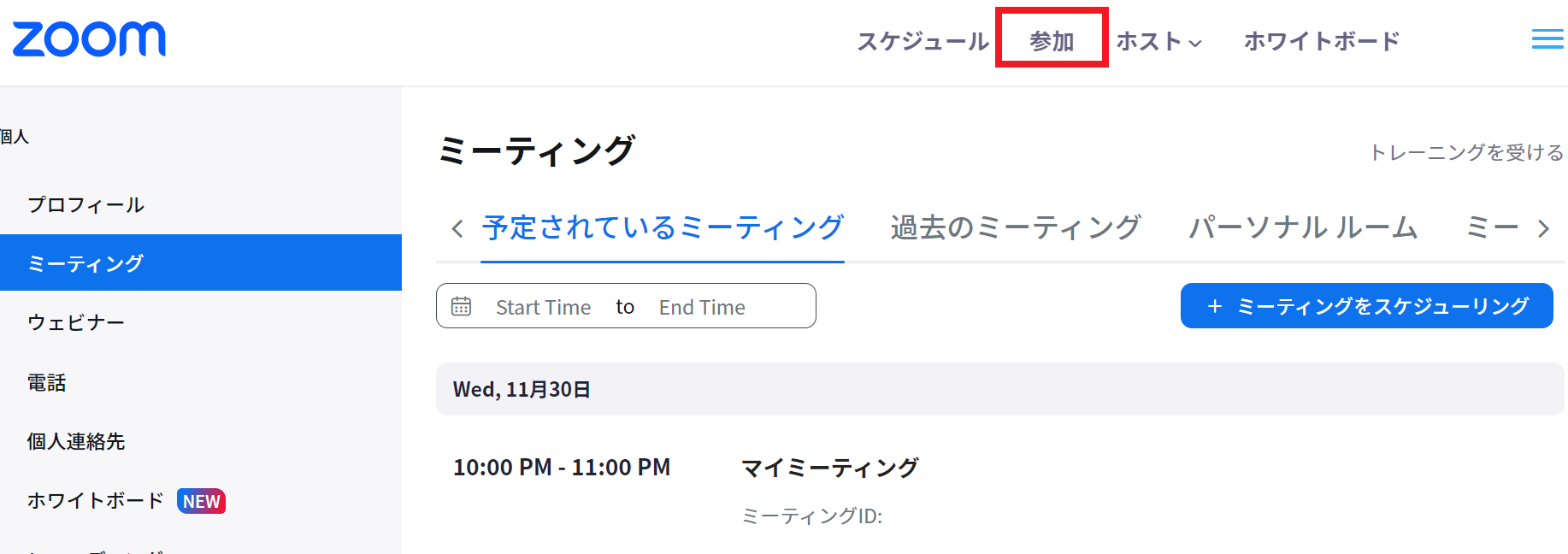This screenshot has width=1568, height=554.
Task: Open ホワイトボード in the top navigation
Action: pyautogui.click(x=1321, y=41)
